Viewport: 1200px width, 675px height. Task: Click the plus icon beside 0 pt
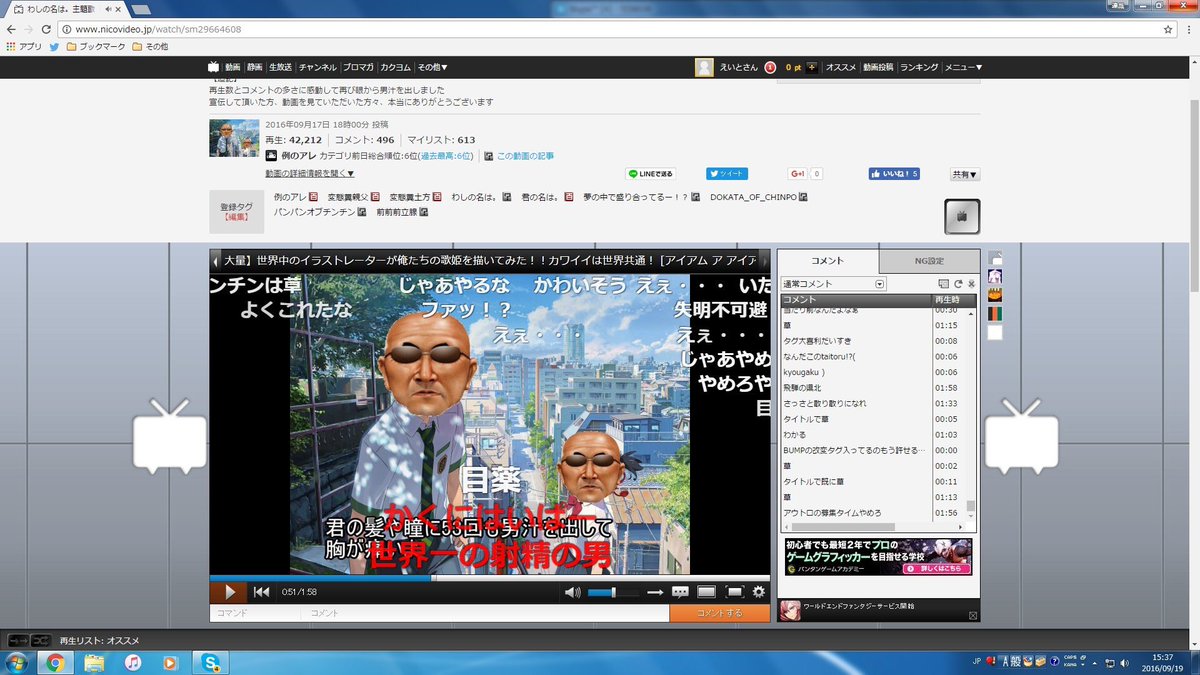(x=812, y=67)
